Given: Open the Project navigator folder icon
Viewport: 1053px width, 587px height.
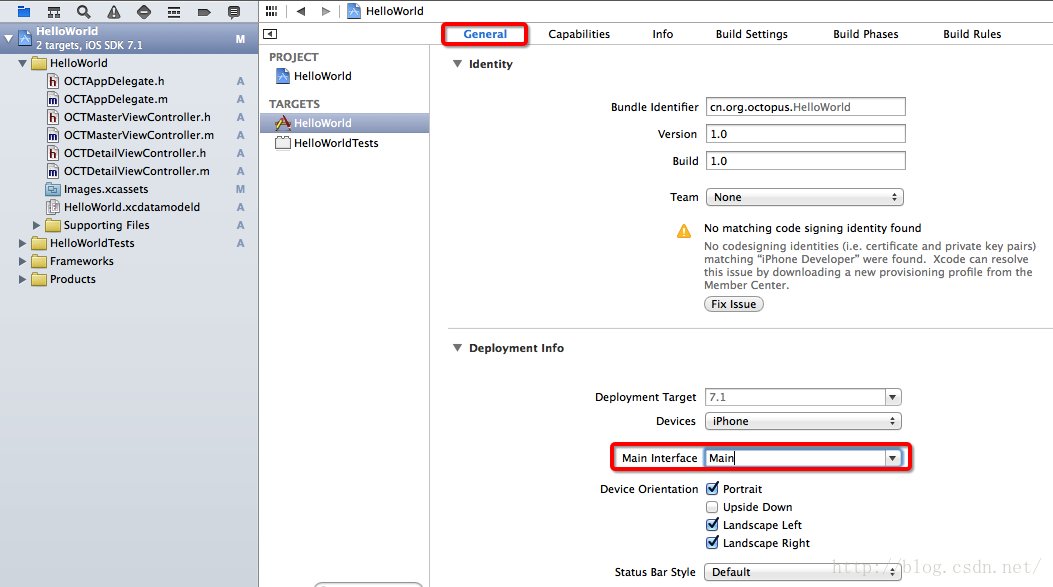Looking at the screenshot, I should tap(24, 11).
